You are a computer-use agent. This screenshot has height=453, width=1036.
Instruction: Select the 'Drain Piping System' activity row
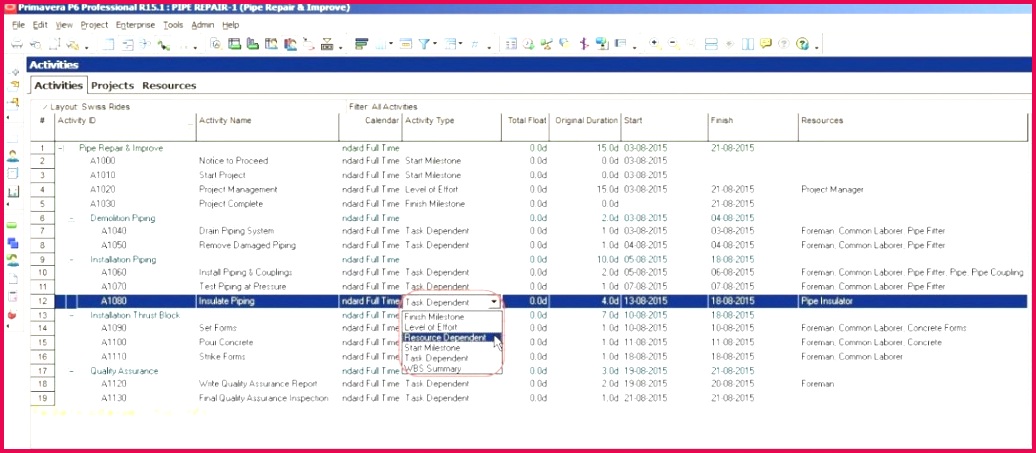point(529,231)
